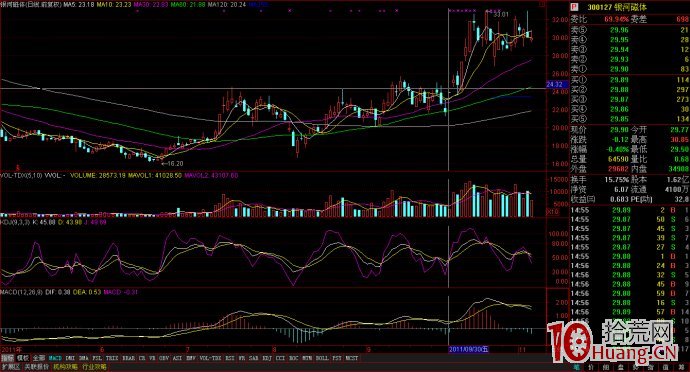This screenshot has height=372, width=690.
Task: Select the KDJ indicator tab
Action: click(267, 358)
